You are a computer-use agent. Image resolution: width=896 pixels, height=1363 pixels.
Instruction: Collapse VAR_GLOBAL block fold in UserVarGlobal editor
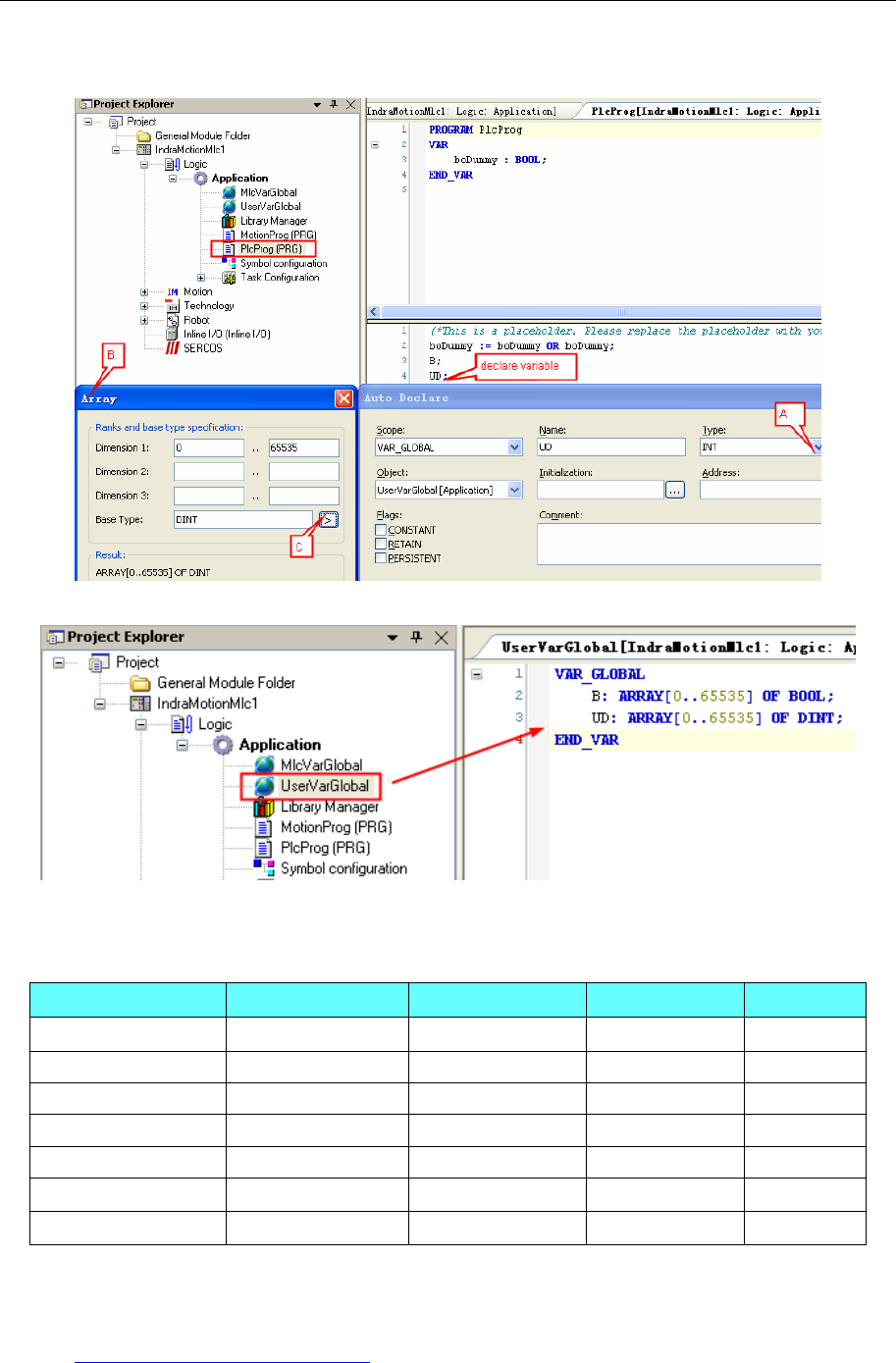tap(477, 674)
